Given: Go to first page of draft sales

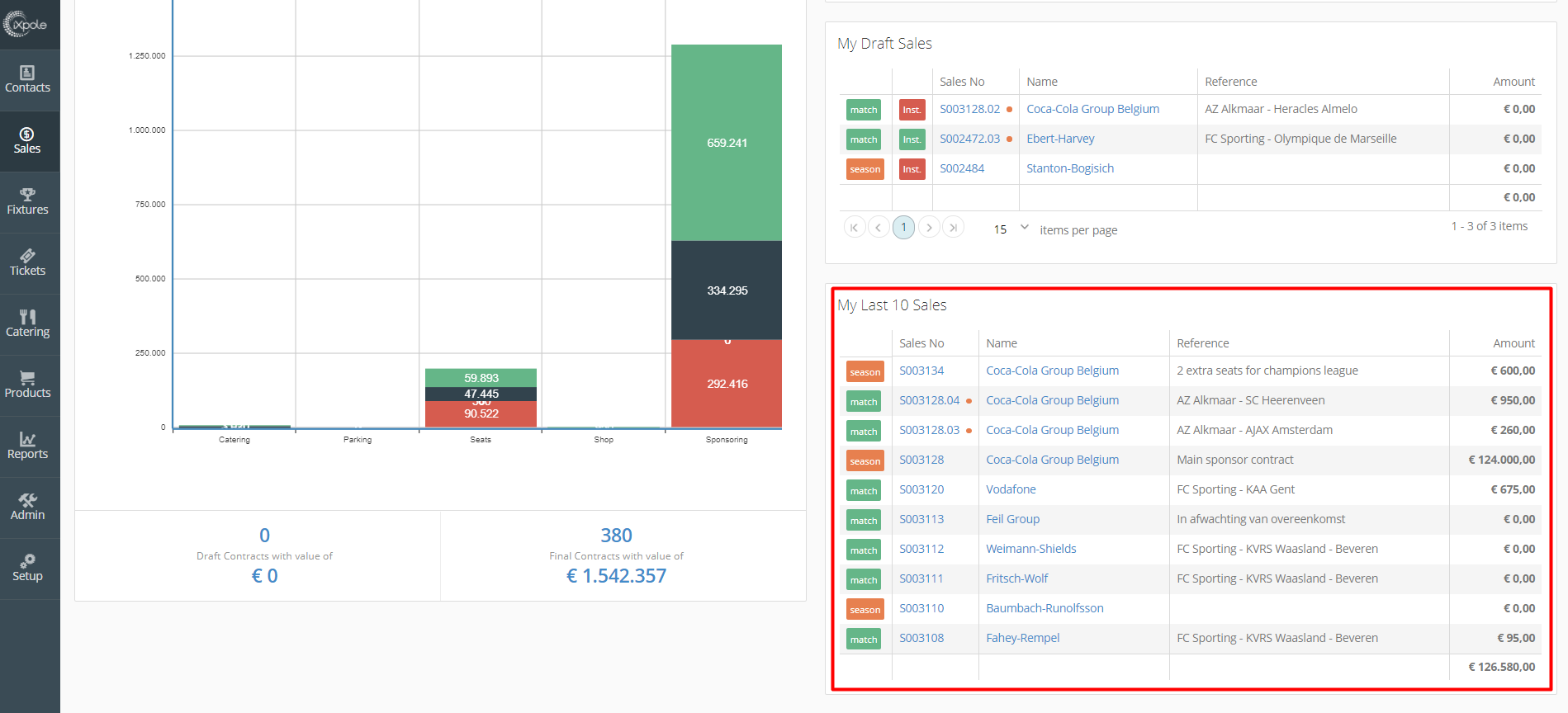Looking at the screenshot, I should coord(854,227).
